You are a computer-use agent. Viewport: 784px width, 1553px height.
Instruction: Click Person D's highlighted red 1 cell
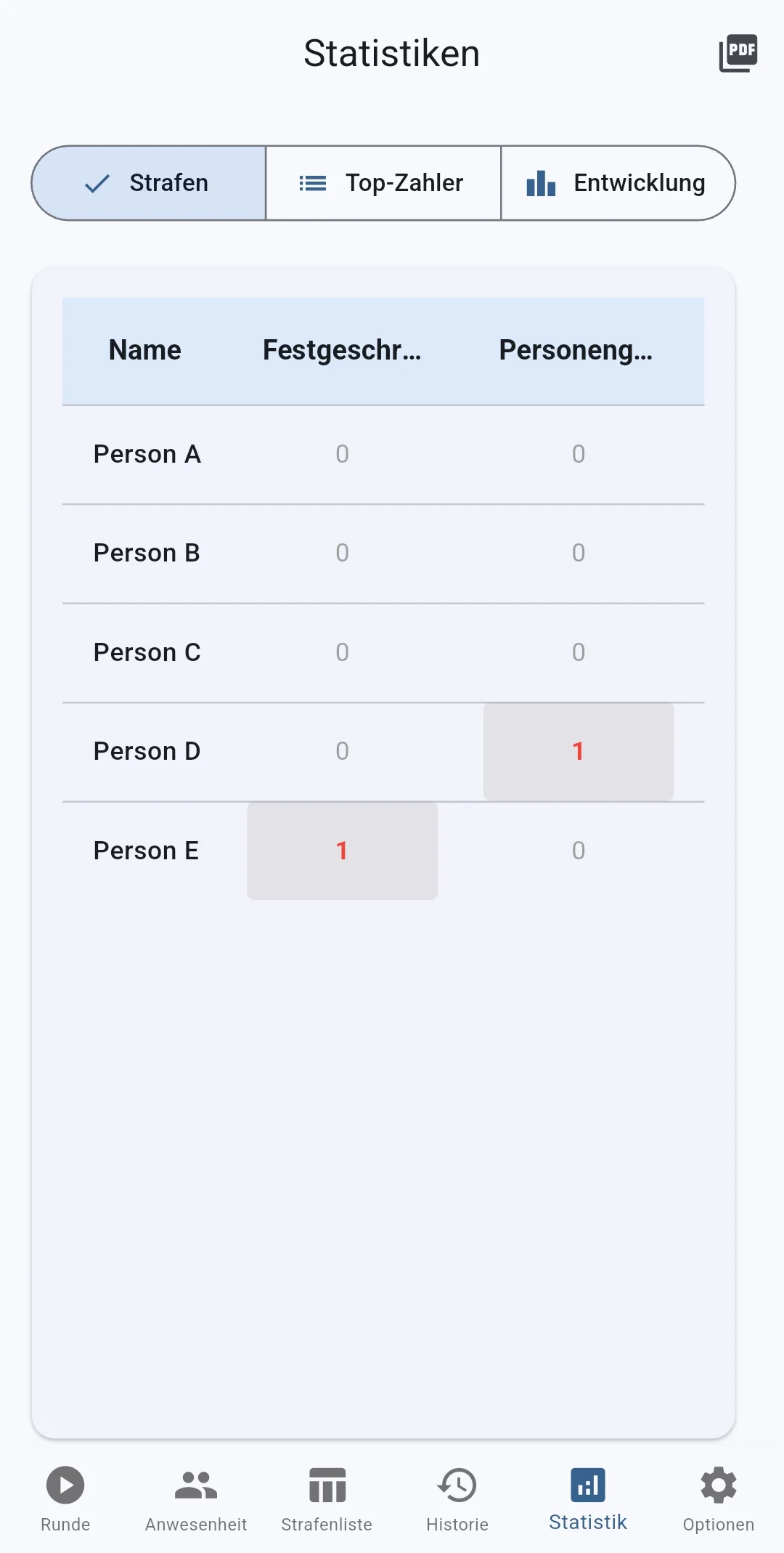[x=579, y=752]
